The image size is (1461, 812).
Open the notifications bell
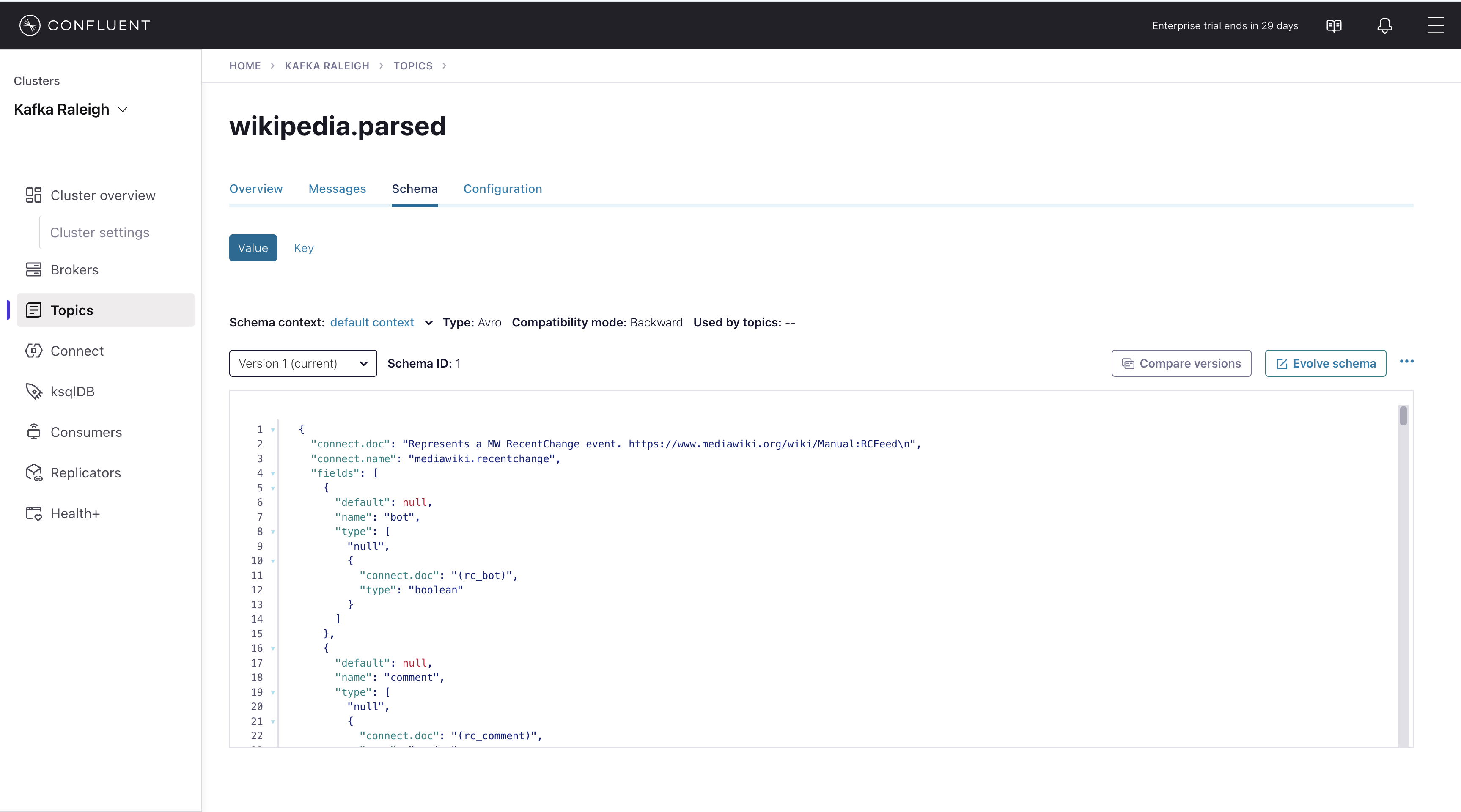1384,25
